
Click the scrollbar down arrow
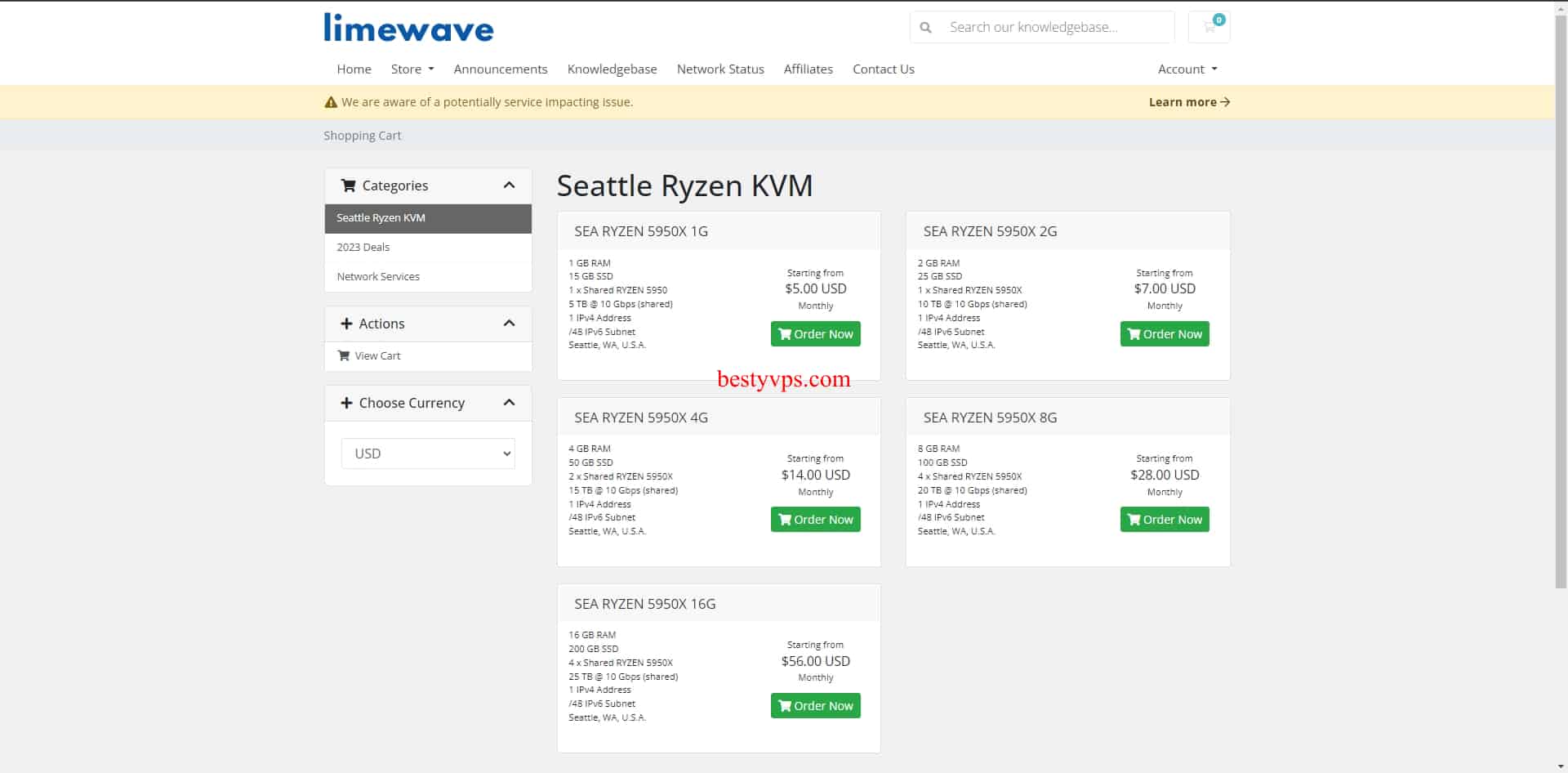pyautogui.click(x=1561, y=766)
